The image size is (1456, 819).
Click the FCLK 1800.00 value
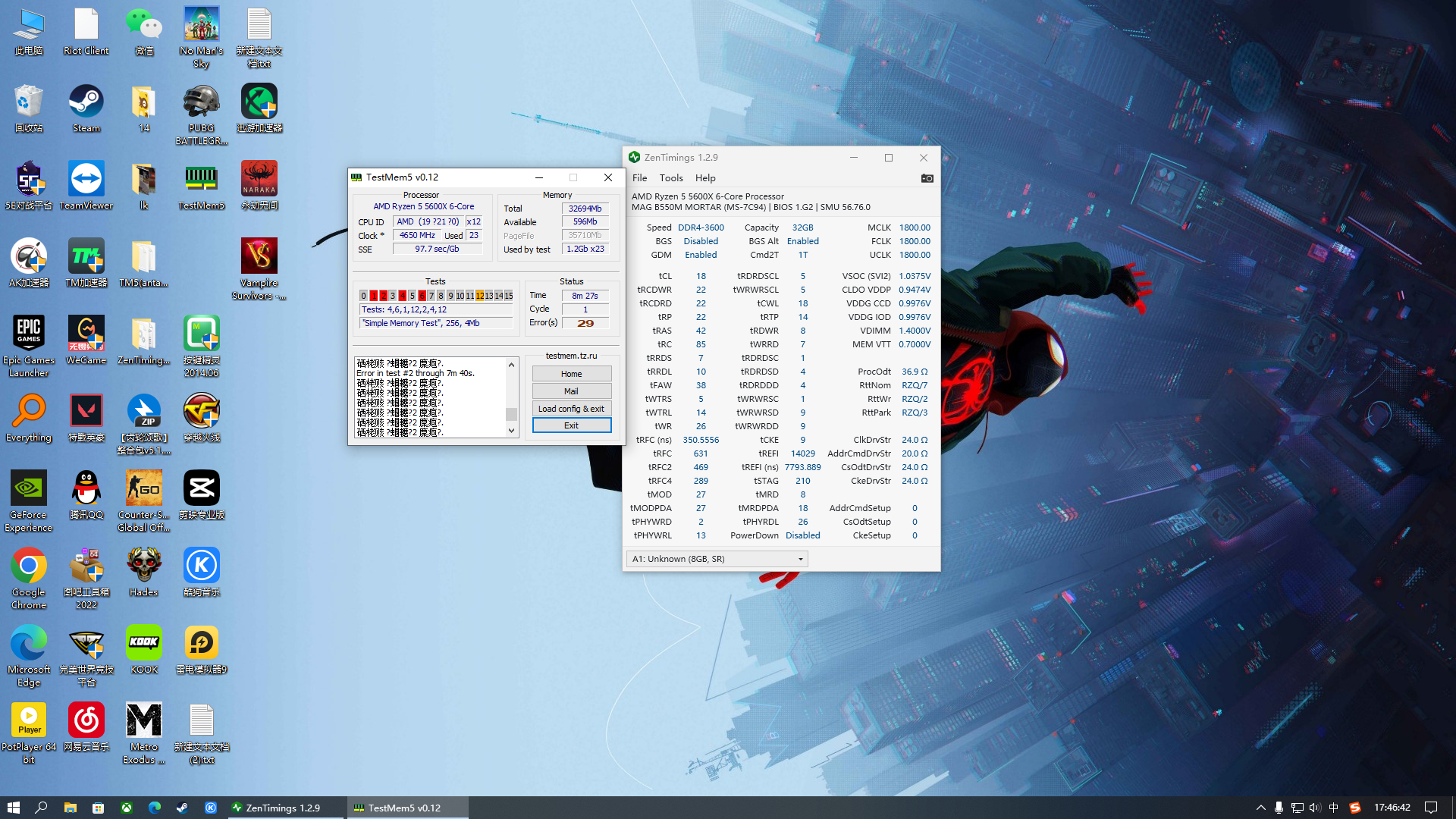click(x=915, y=241)
